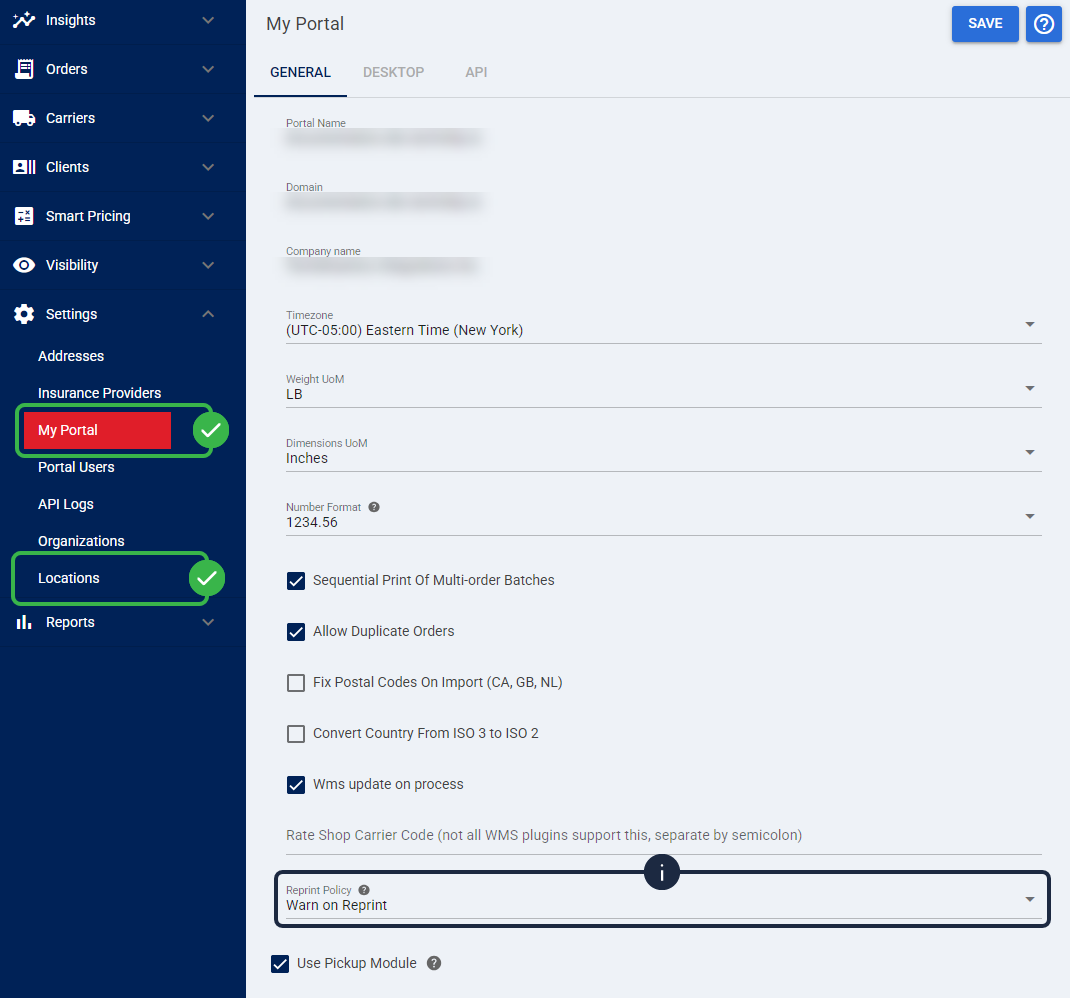Toggle Sequential Print Of Multi-order Batches checkbox
This screenshot has width=1070, height=998.
[x=295, y=580]
